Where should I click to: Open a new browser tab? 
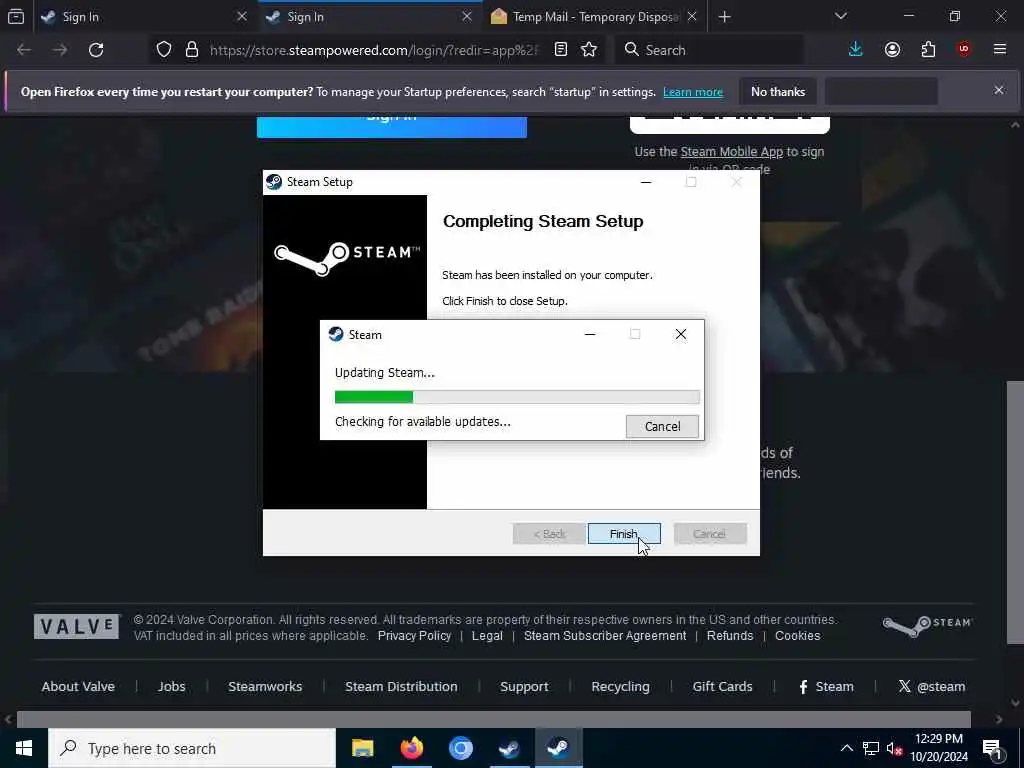coord(724,17)
